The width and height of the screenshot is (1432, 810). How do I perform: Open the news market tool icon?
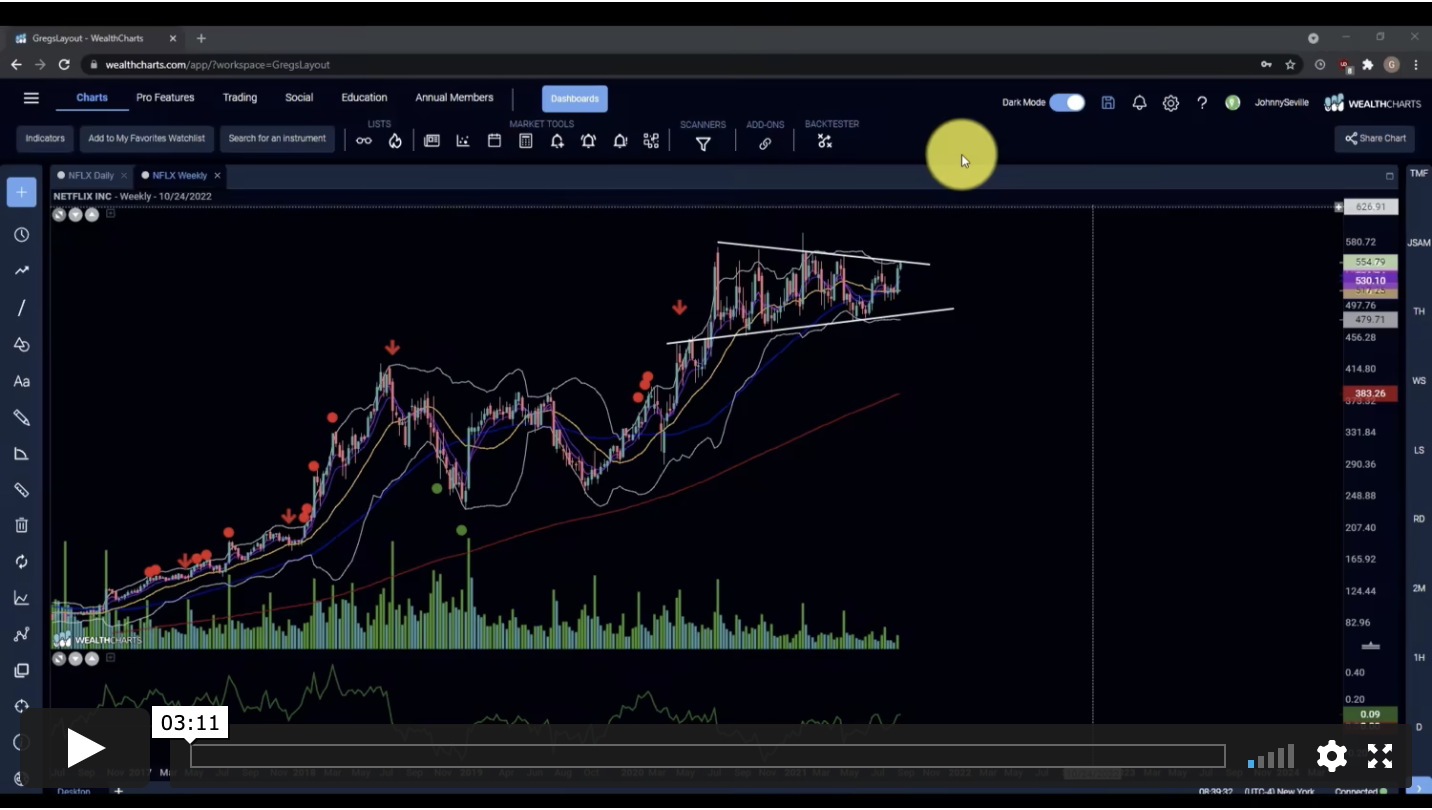432,141
